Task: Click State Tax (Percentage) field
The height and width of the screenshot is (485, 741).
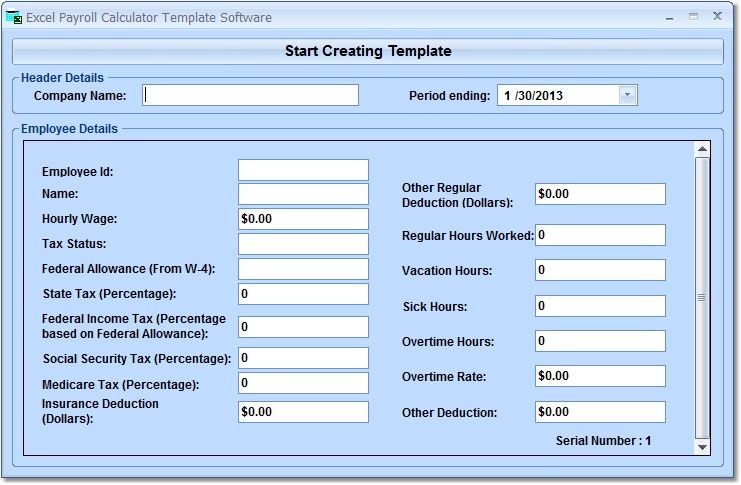Action: click(303, 294)
